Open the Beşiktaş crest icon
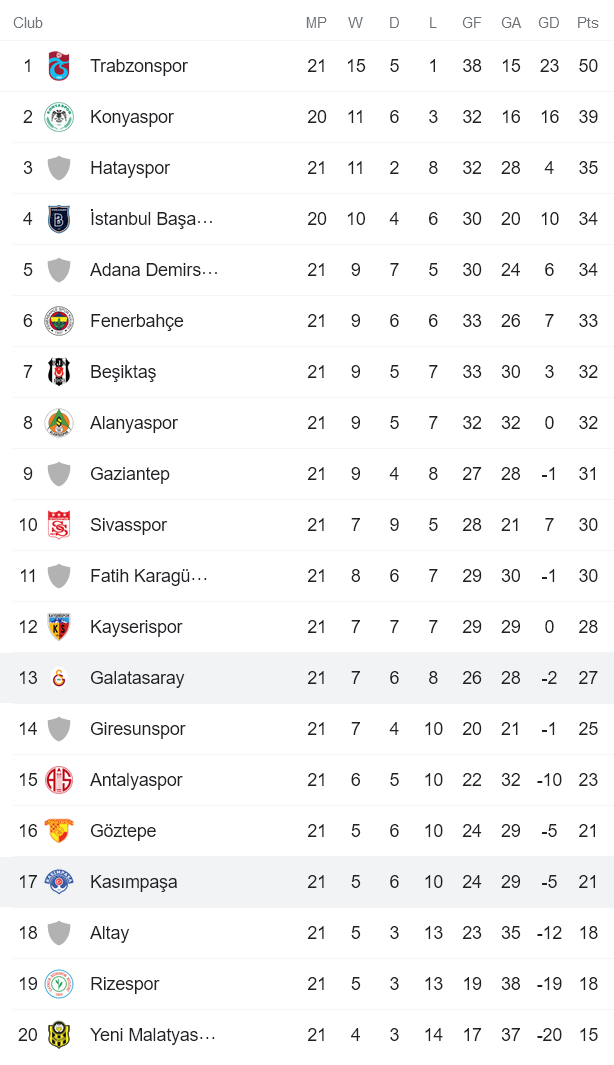The image size is (614, 1065). point(60,371)
